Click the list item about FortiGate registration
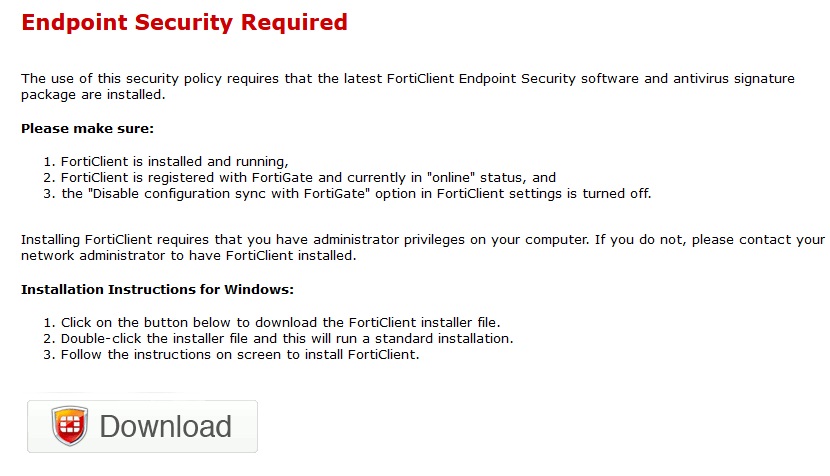The width and height of the screenshot is (830, 476). 308,177
